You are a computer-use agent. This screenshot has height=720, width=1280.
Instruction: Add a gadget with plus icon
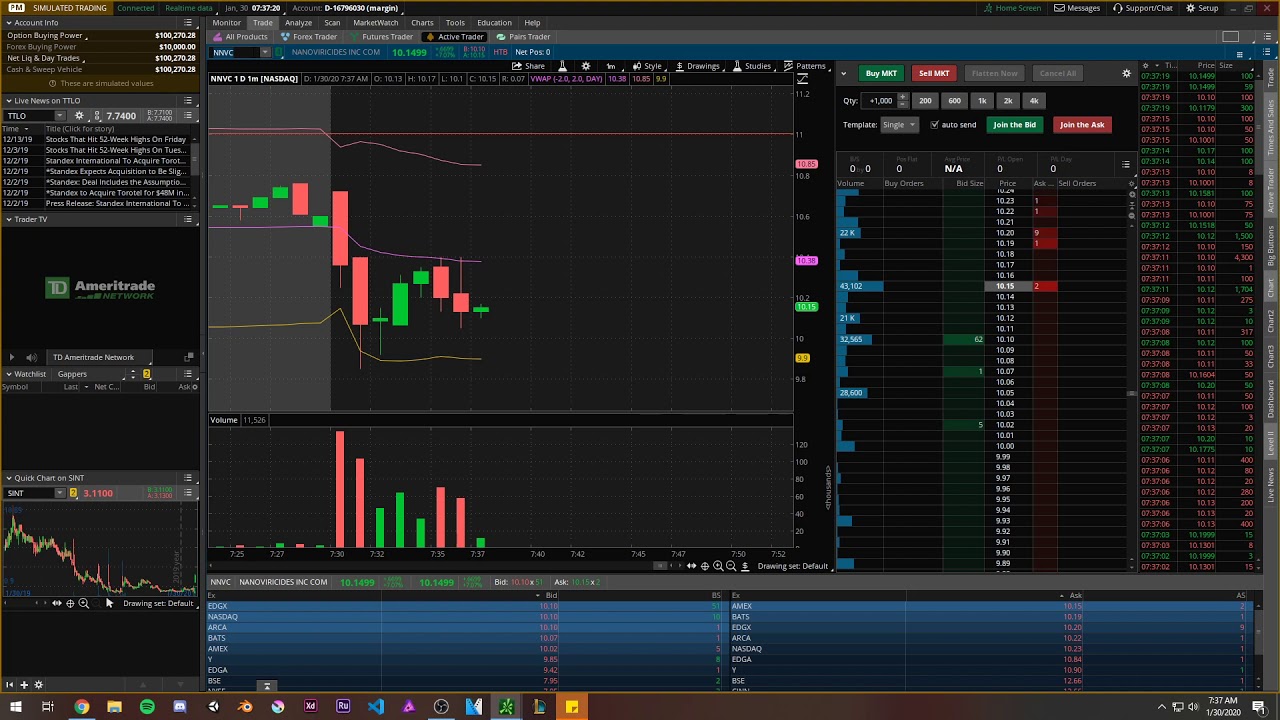point(24,685)
